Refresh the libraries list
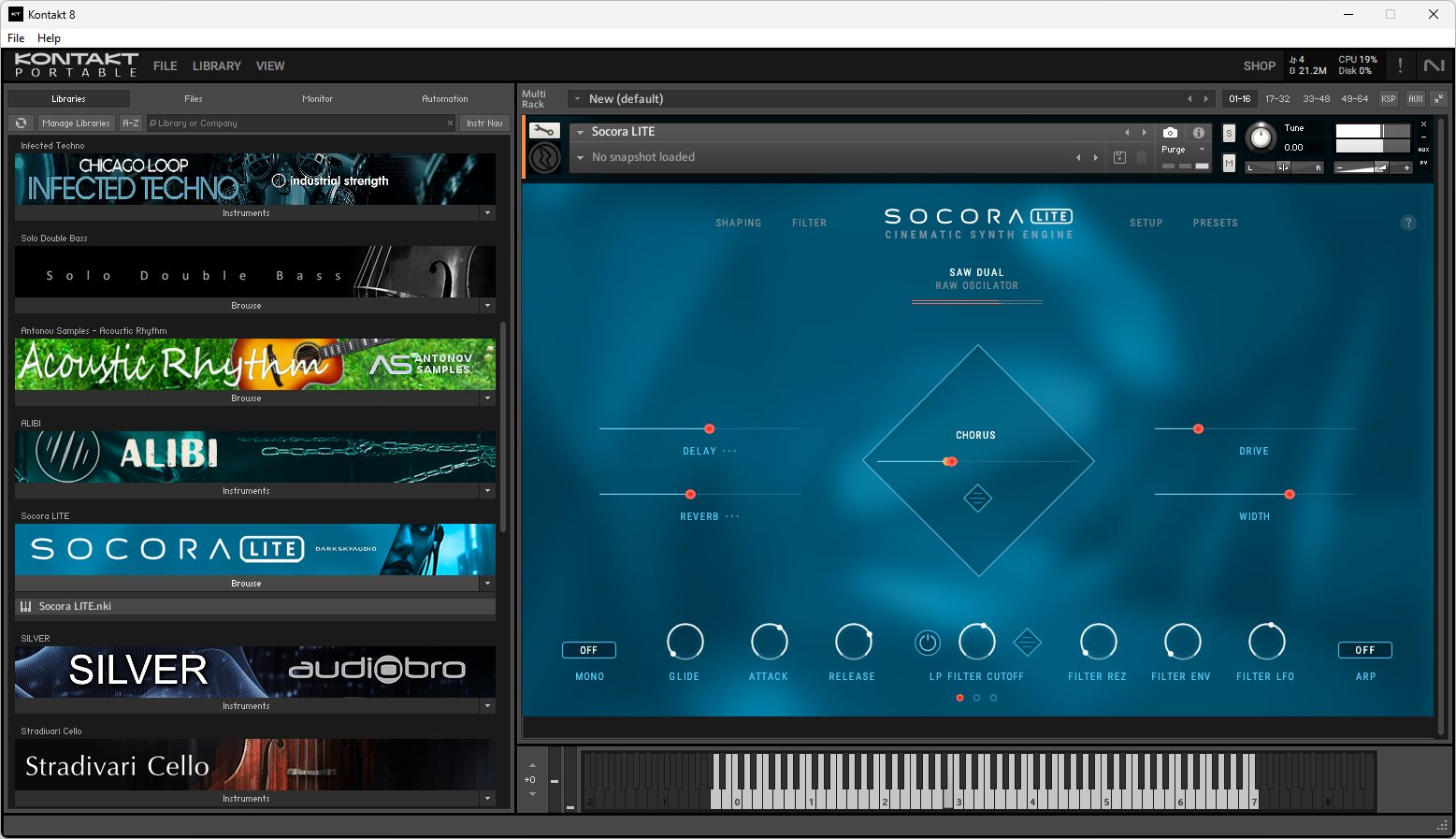Viewport: 1456px width, 839px height. tap(21, 123)
